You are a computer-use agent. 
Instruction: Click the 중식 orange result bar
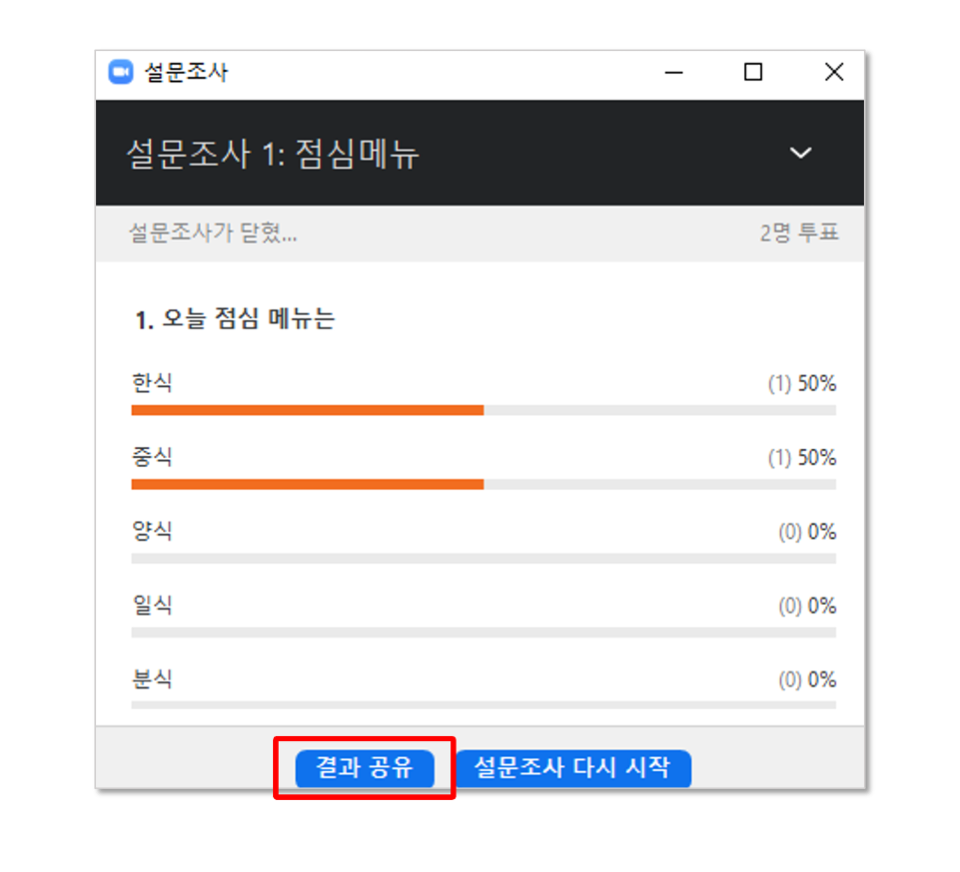click(307, 484)
